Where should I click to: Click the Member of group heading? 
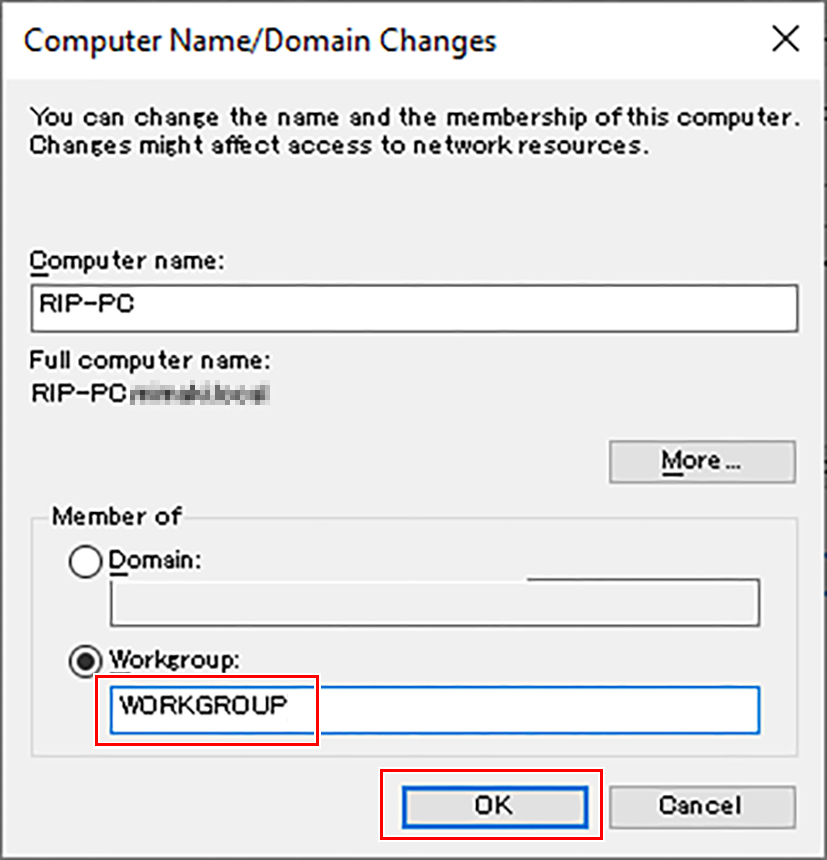pyautogui.click(x=117, y=517)
